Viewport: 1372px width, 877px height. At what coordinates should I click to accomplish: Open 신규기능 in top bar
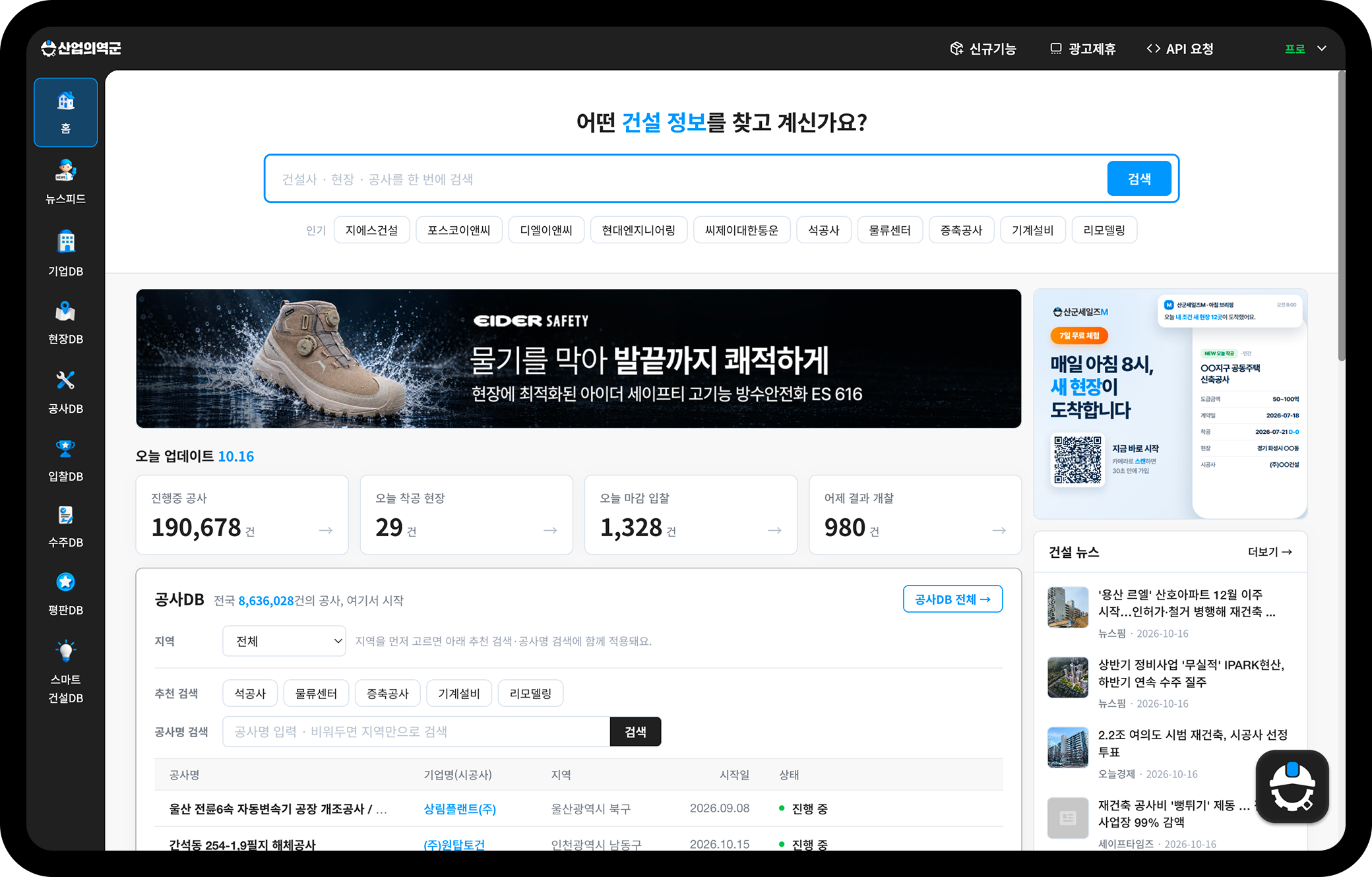[x=983, y=49]
